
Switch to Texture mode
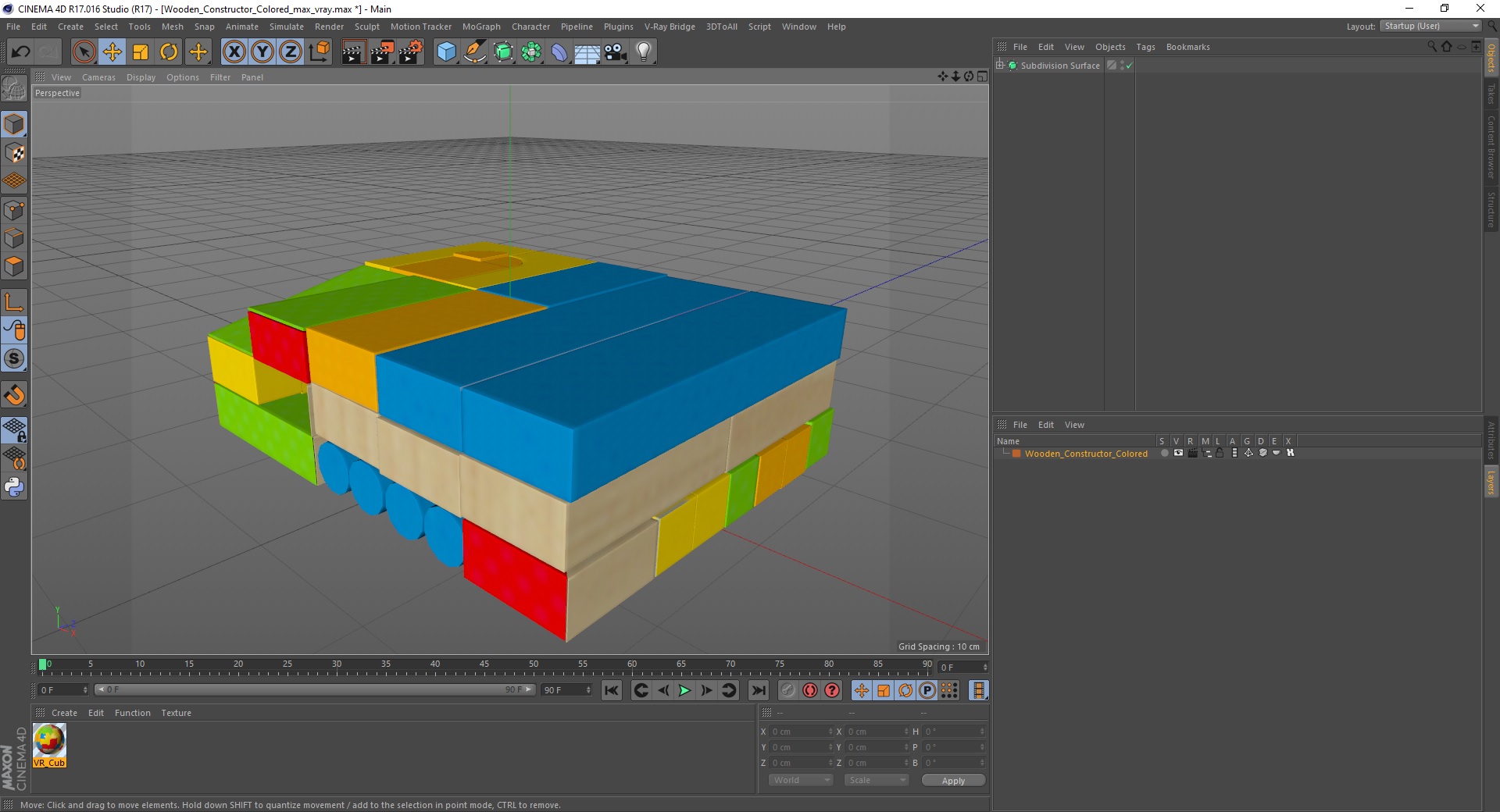(x=14, y=153)
